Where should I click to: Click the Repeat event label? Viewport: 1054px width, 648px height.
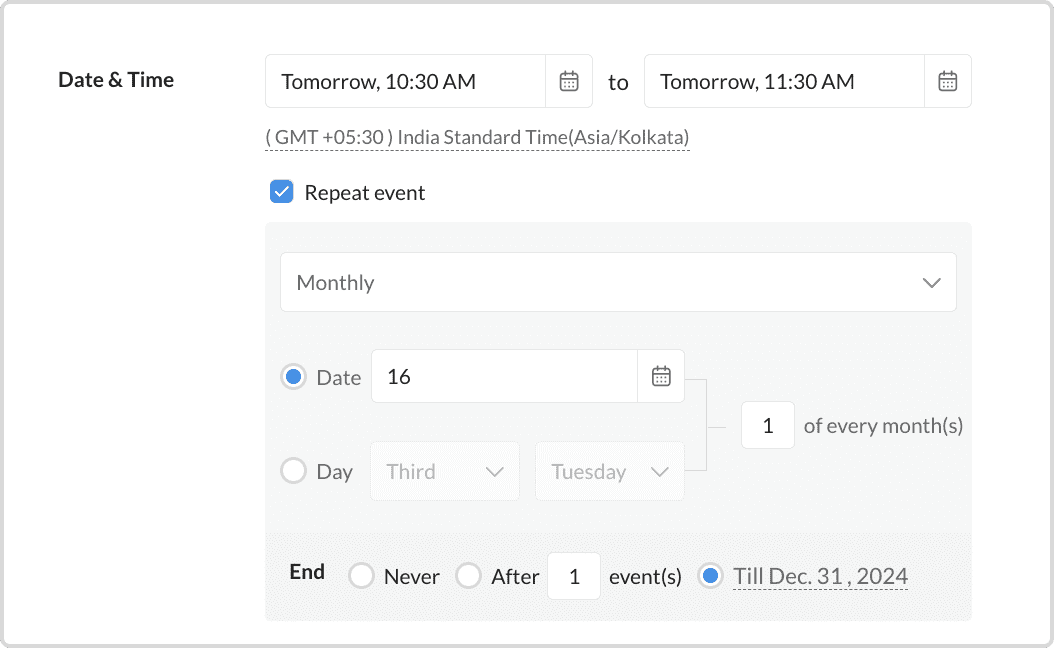365,193
